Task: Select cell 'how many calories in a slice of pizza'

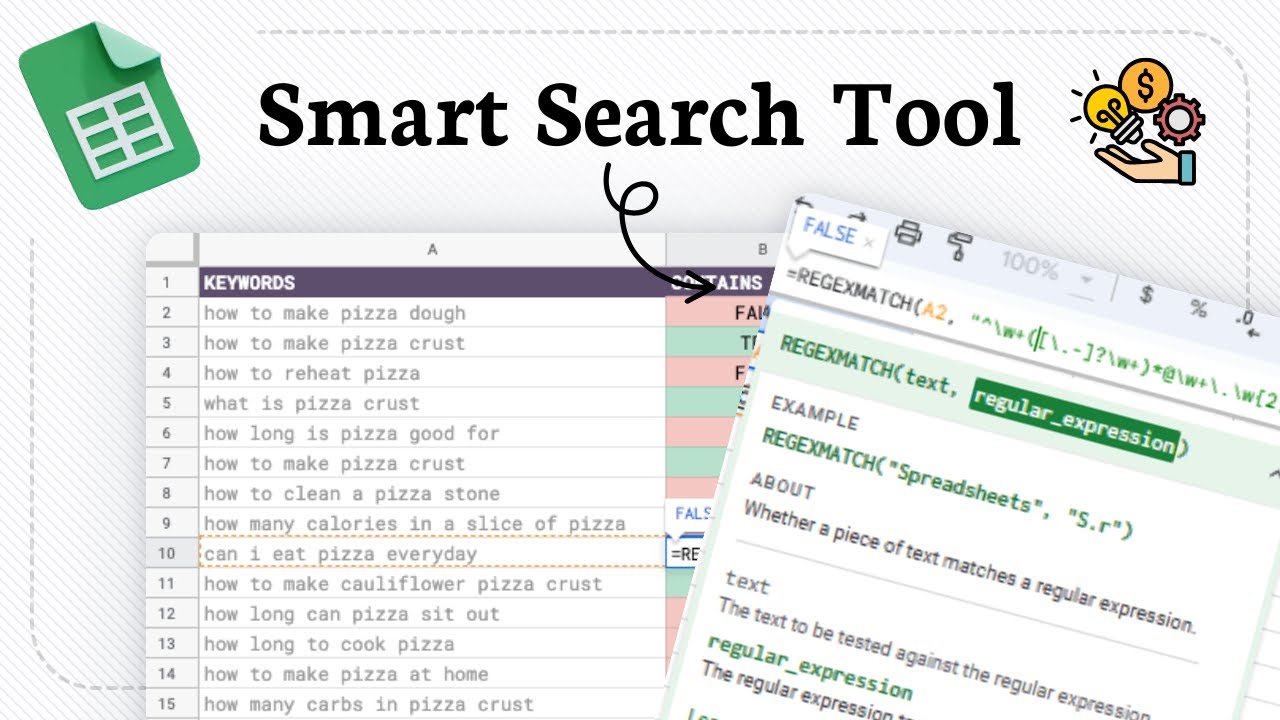Action: 432,523
